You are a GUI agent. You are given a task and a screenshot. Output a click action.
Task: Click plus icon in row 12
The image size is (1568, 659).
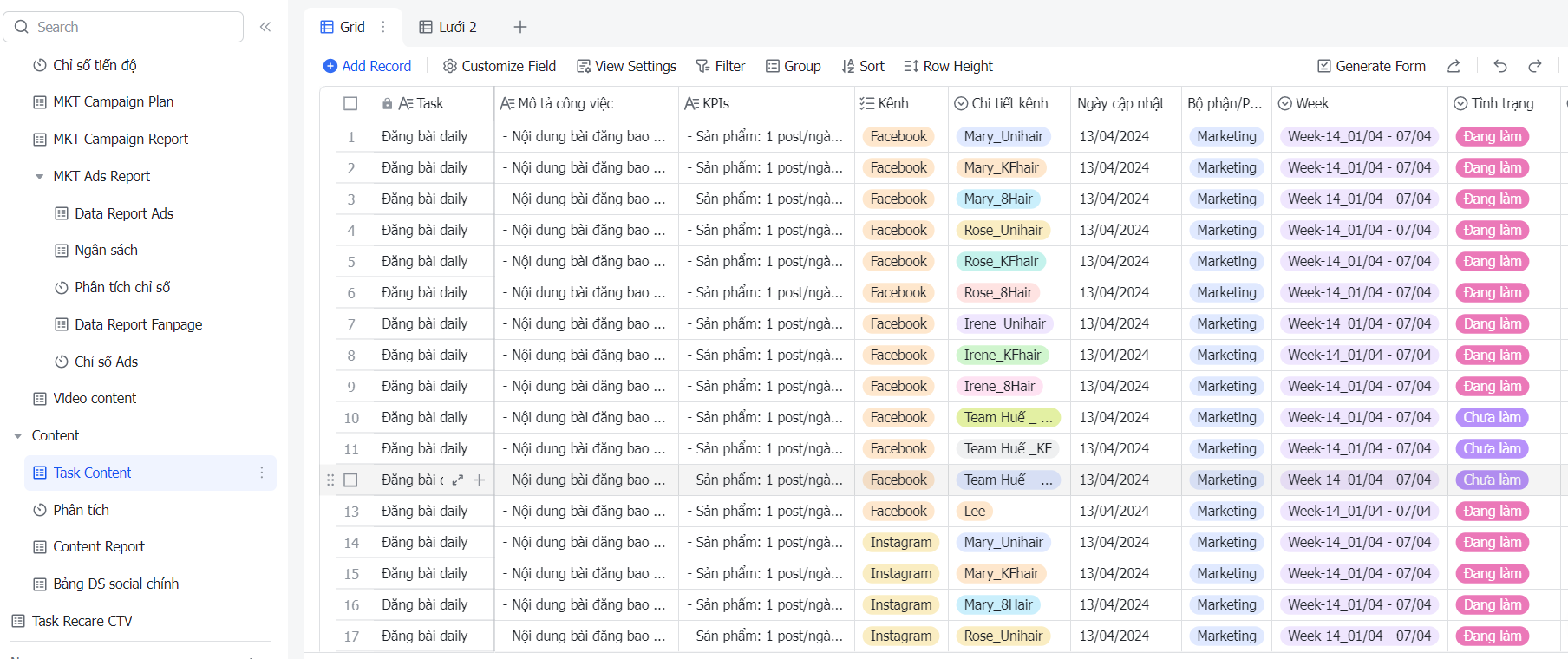(x=479, y=480)
